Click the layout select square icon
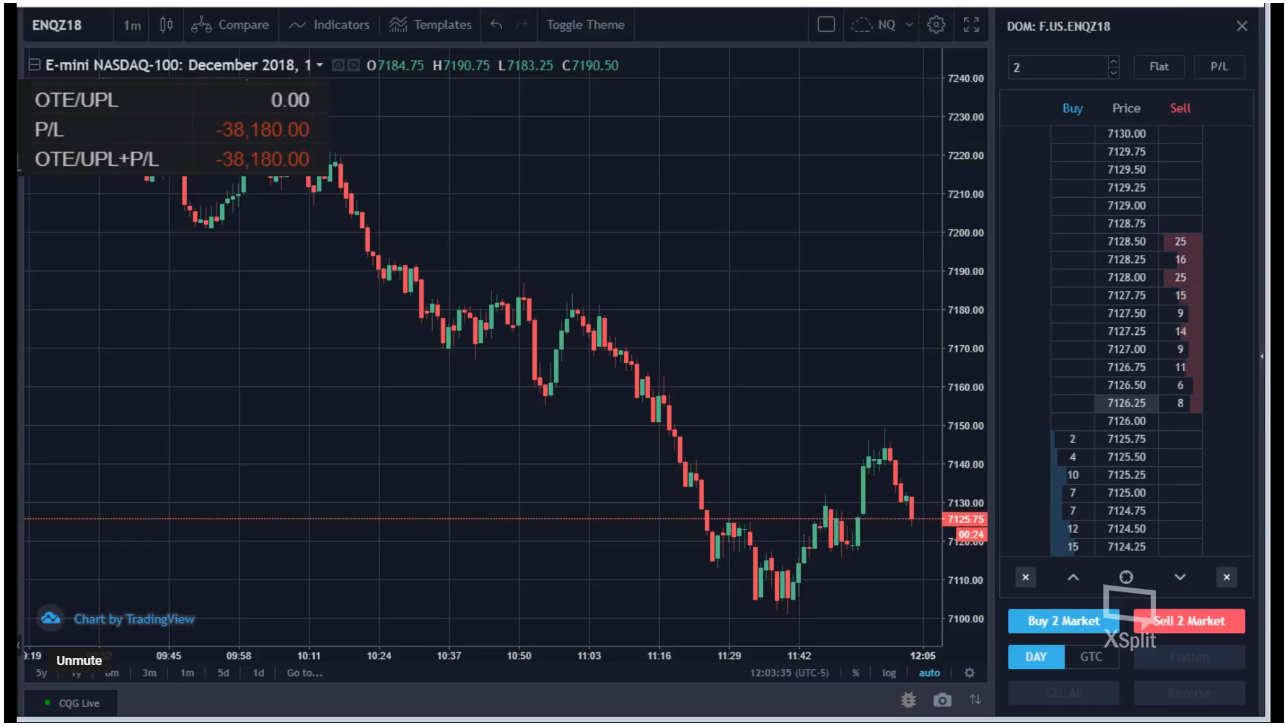Screen dimensions: 1285x726 coord(826,25)
